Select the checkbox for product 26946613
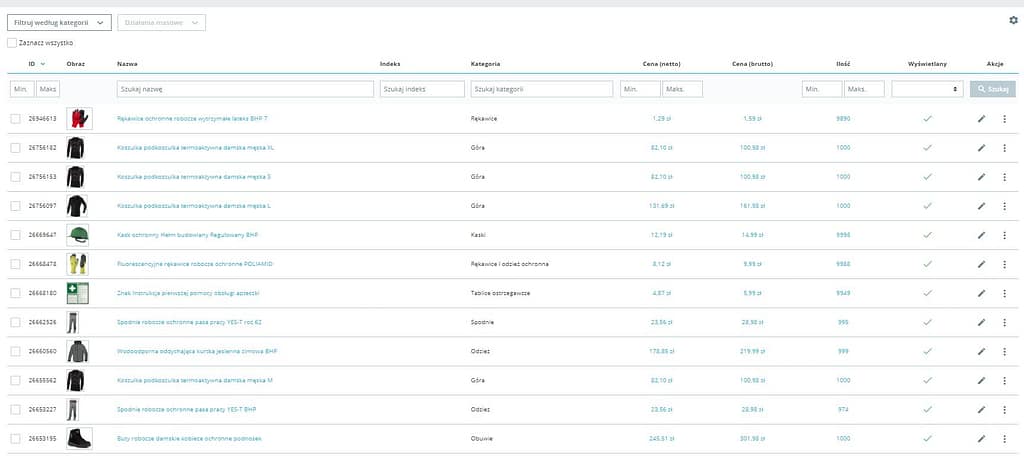The image size is (1024, 469). pyautogui.click(x=15, y=119)
